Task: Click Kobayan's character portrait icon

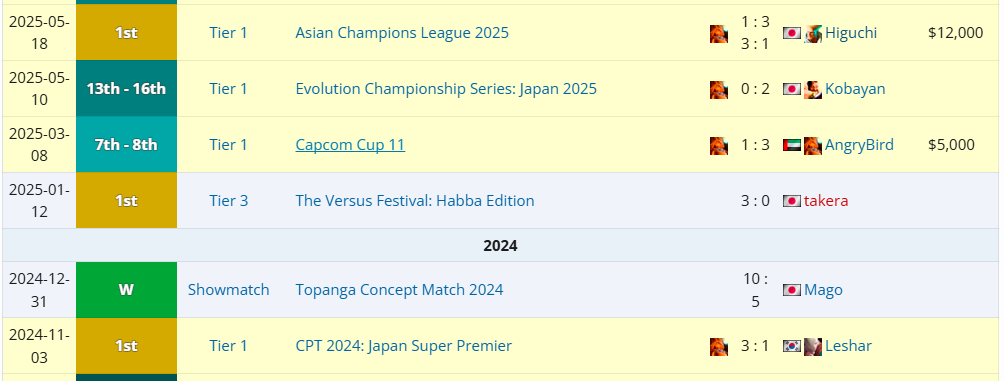Action: coord(813,89)
